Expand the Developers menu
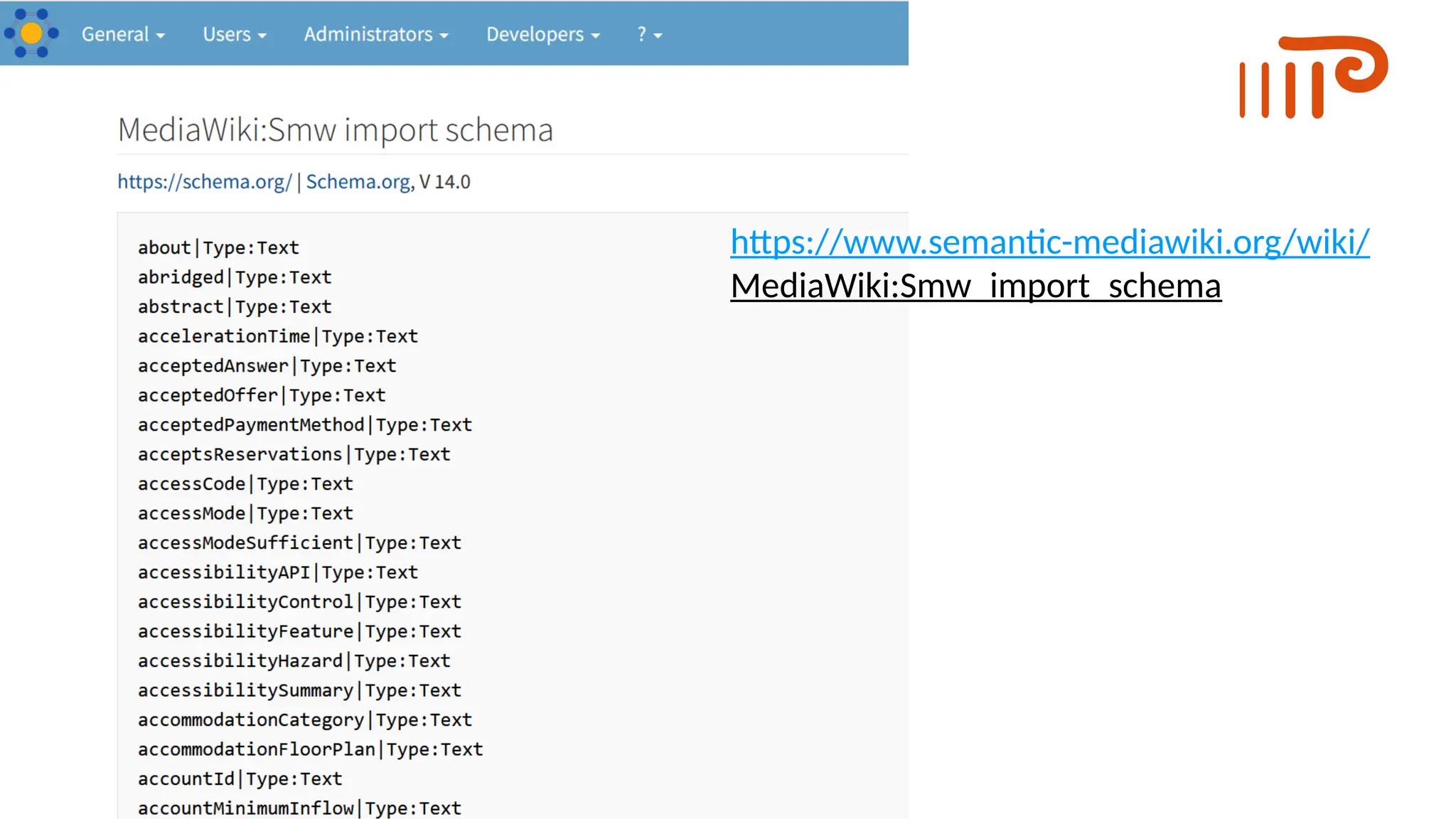 coord(543,34)
